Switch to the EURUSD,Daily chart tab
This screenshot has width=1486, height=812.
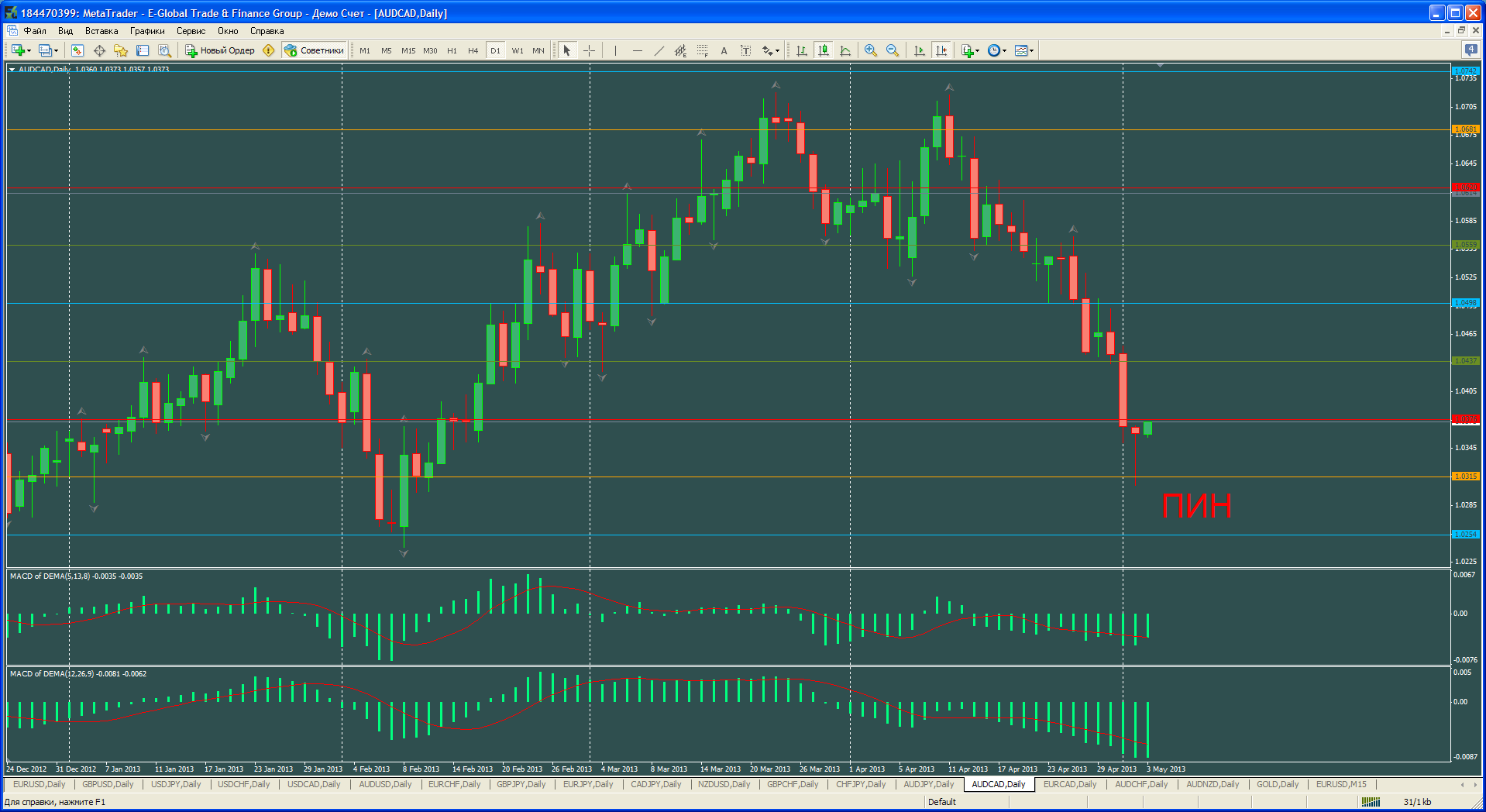click(x=40, y=784)
